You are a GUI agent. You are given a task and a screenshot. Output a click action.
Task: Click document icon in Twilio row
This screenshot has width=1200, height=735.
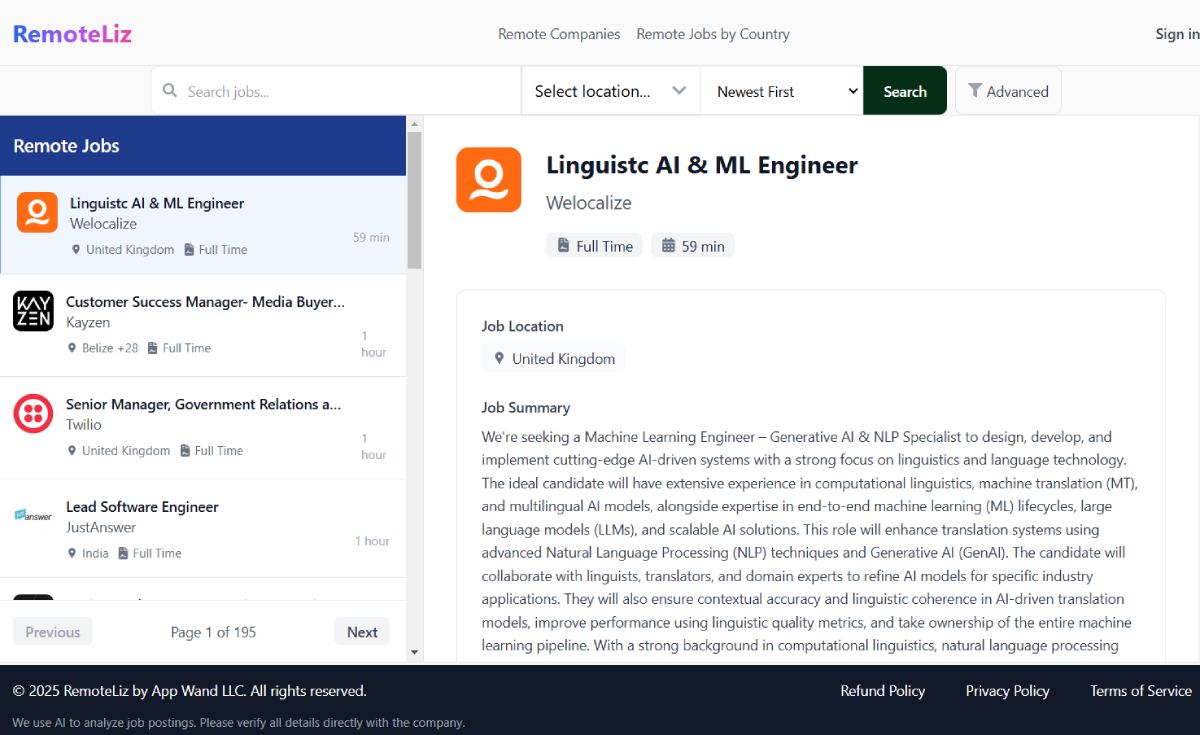[x=185, y=451]
